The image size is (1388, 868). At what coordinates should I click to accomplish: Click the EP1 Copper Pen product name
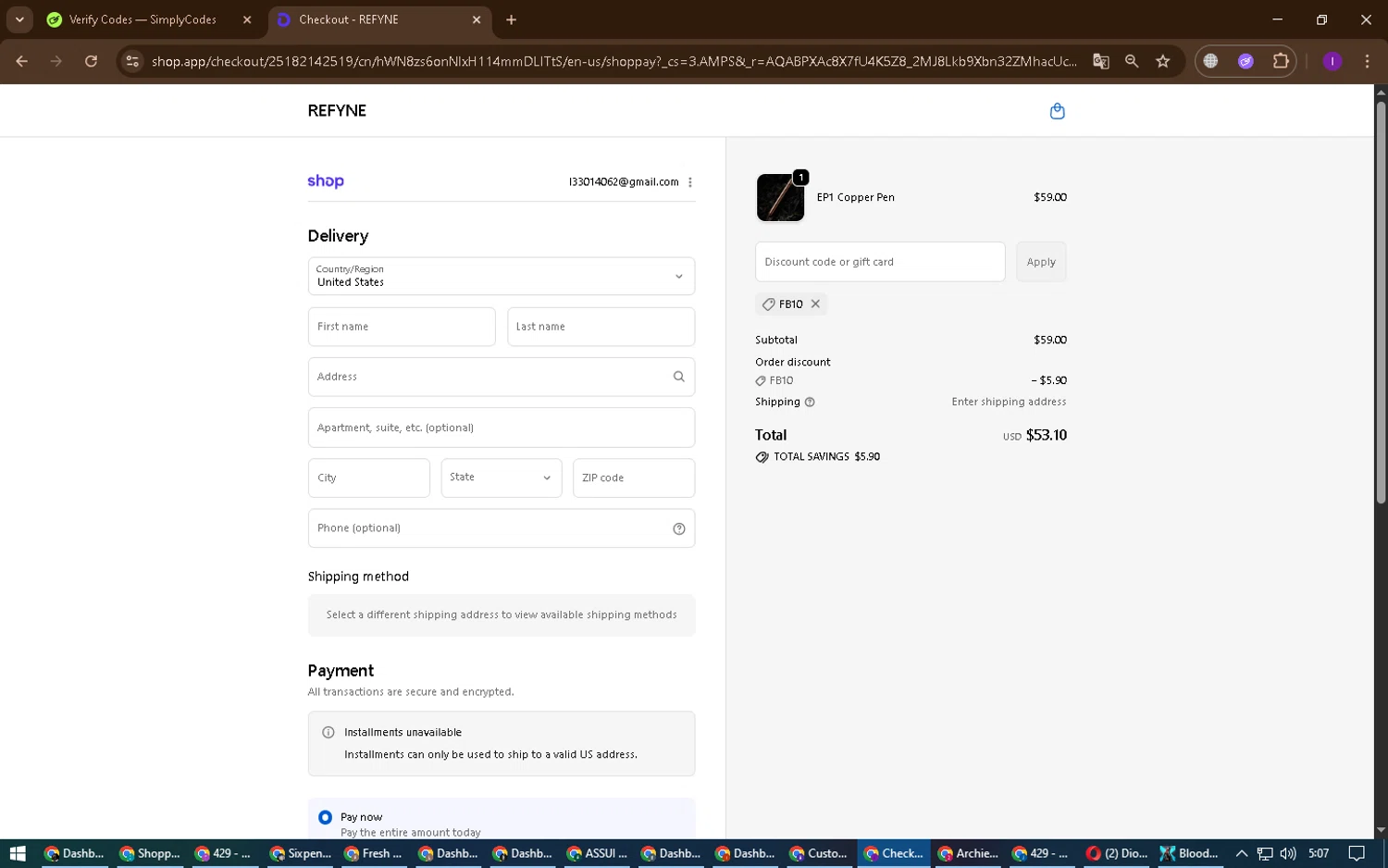855,197
